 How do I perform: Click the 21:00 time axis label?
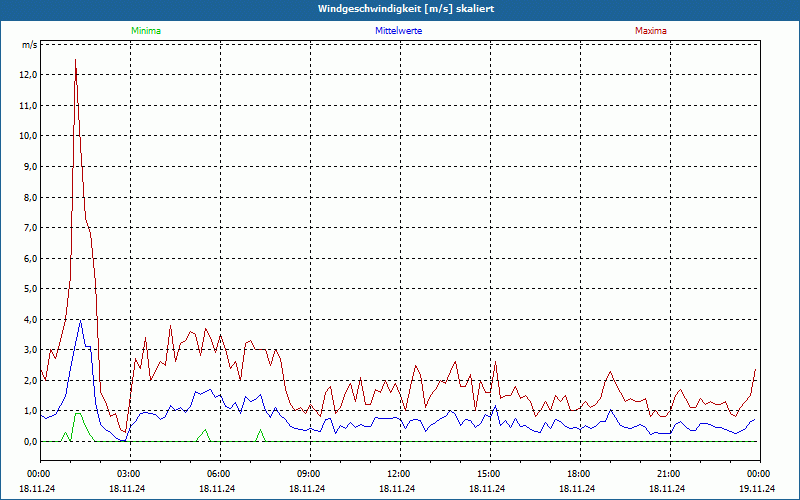pos(669,474)
